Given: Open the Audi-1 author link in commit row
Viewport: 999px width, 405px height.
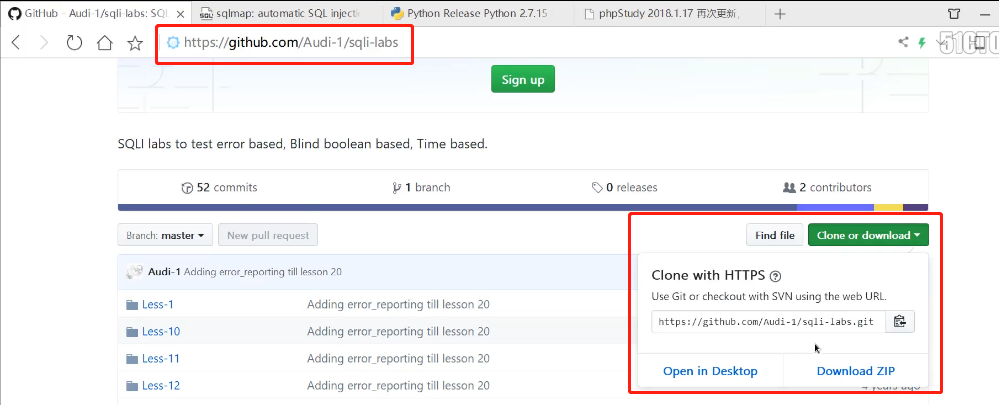Looking at the screenshot, I should 164,272.
